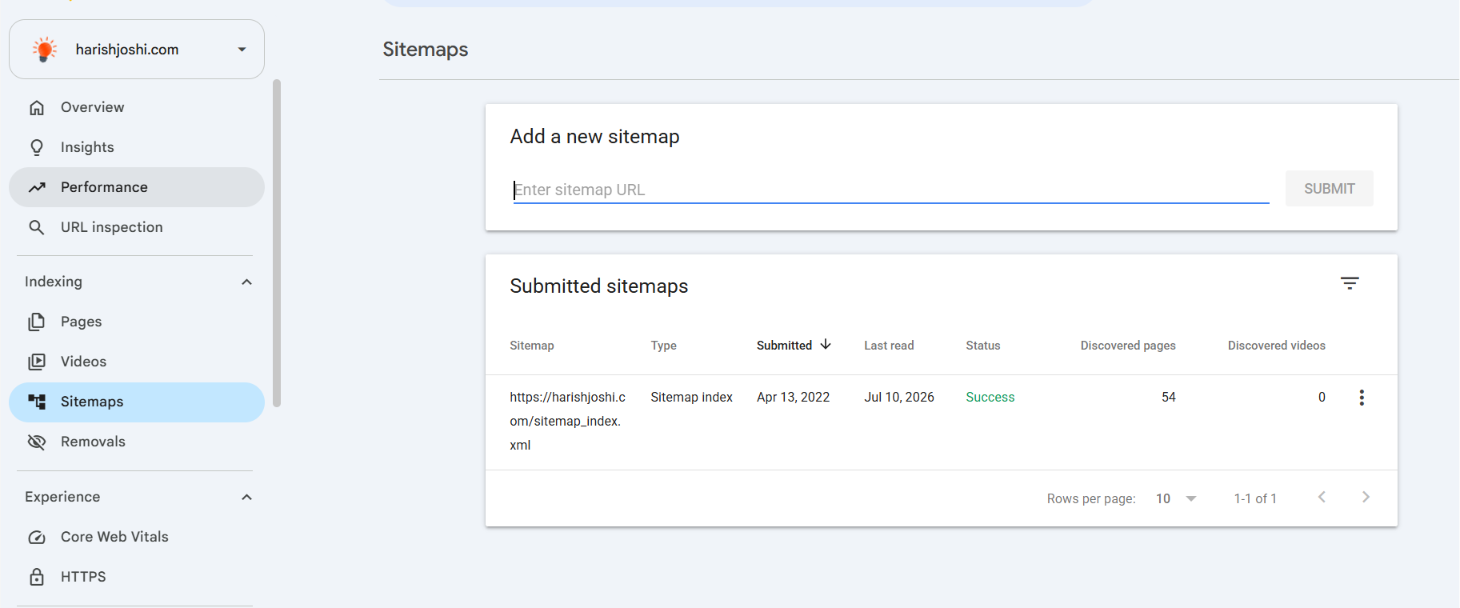
Task: Click the Submitted sitemaps heading
Action: click(599, 286)
